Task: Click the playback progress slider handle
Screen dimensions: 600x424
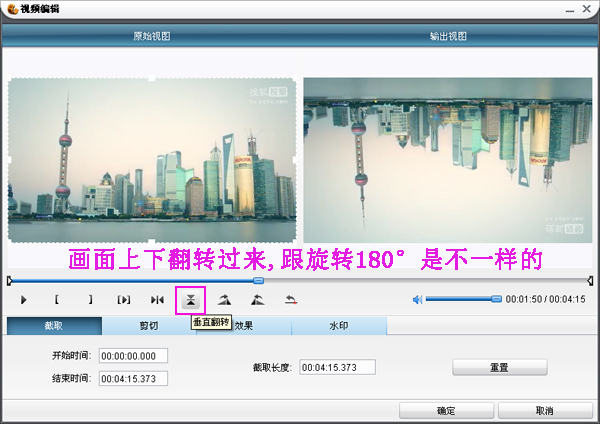Action: (x=259, y=280)
